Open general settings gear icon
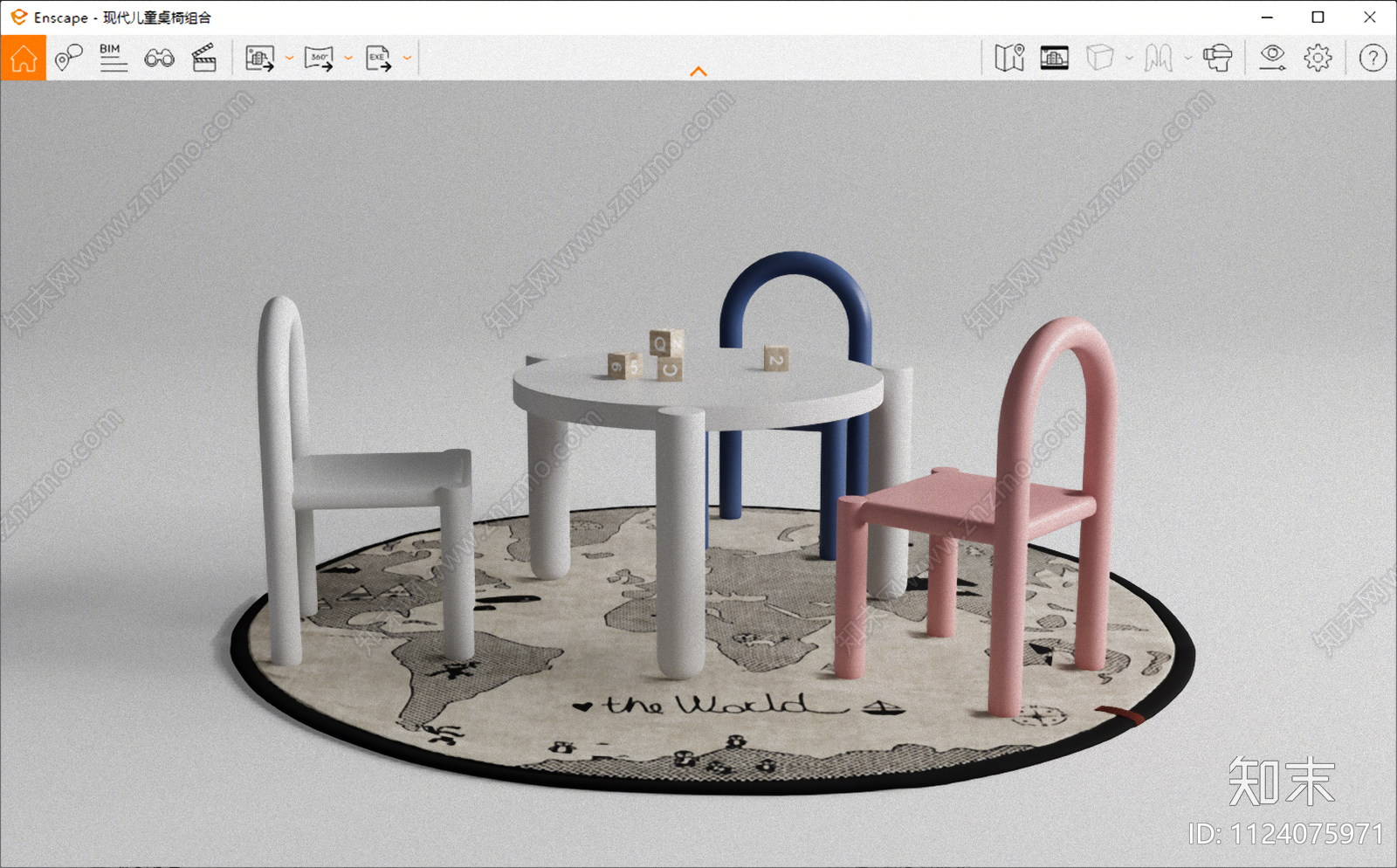 click(x=1318, y=59)
